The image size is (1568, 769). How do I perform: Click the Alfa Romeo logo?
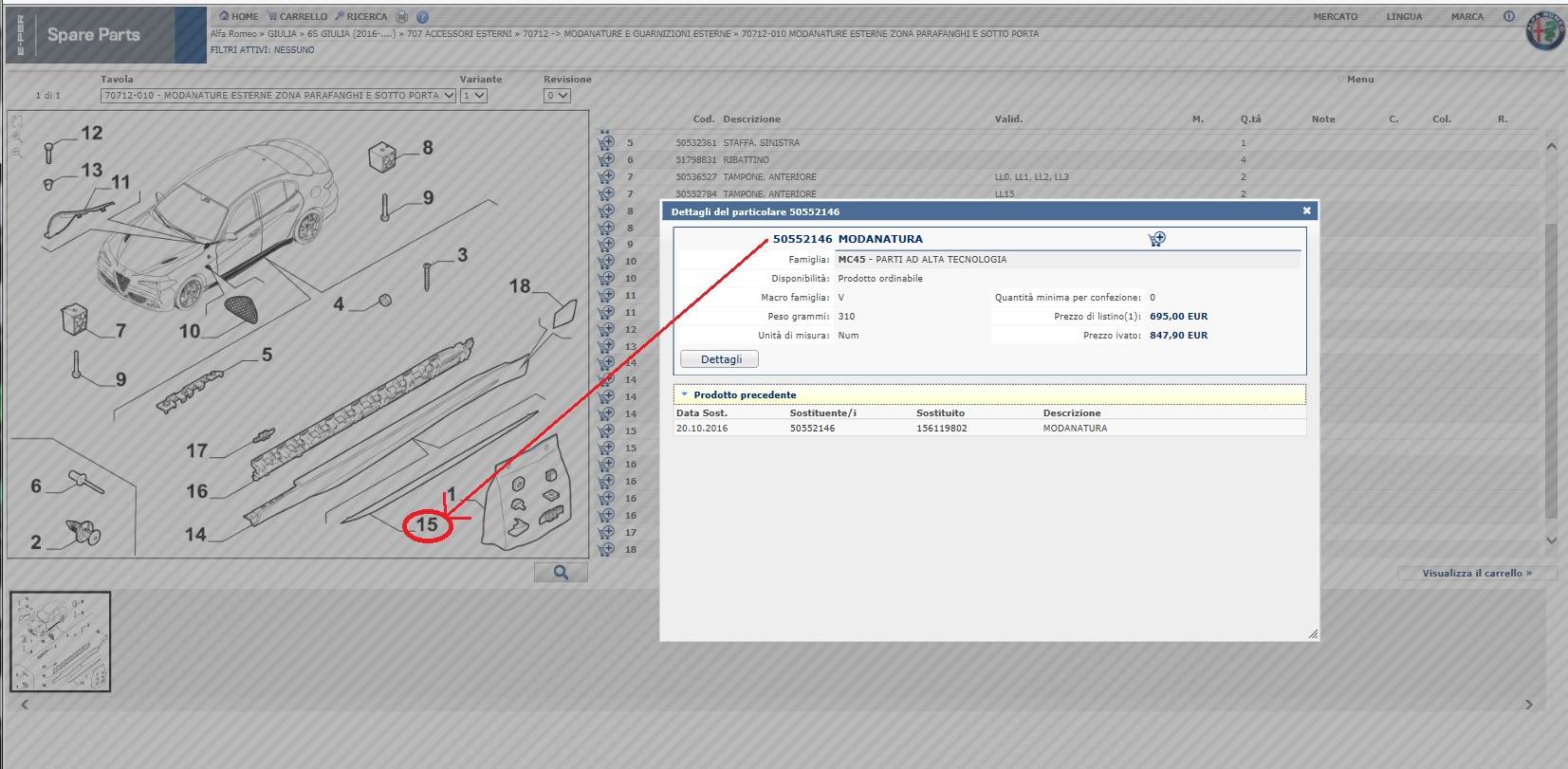pos(1544,31)
